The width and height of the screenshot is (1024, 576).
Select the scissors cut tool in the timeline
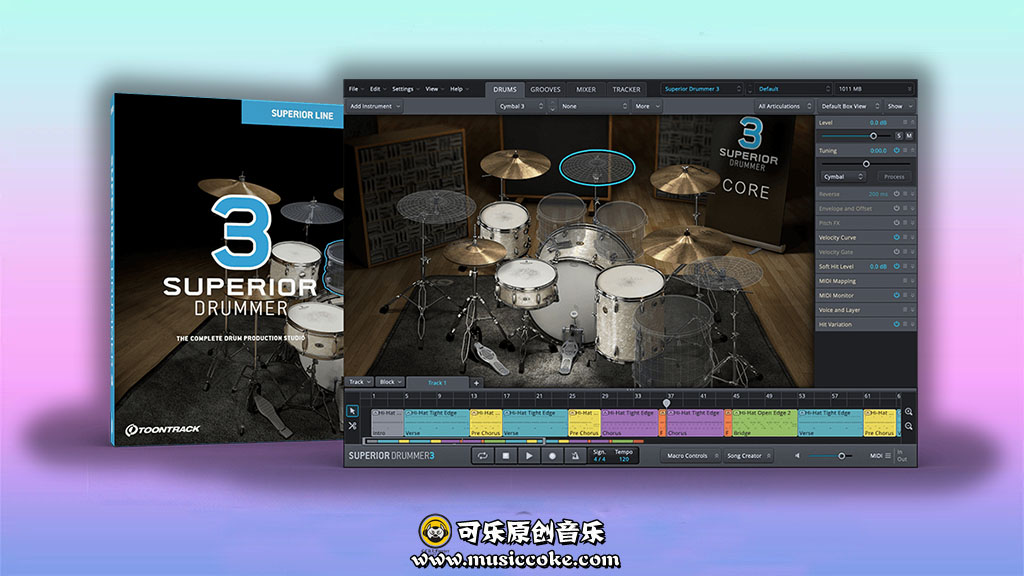pyautogui.click(x=352, y=426)
